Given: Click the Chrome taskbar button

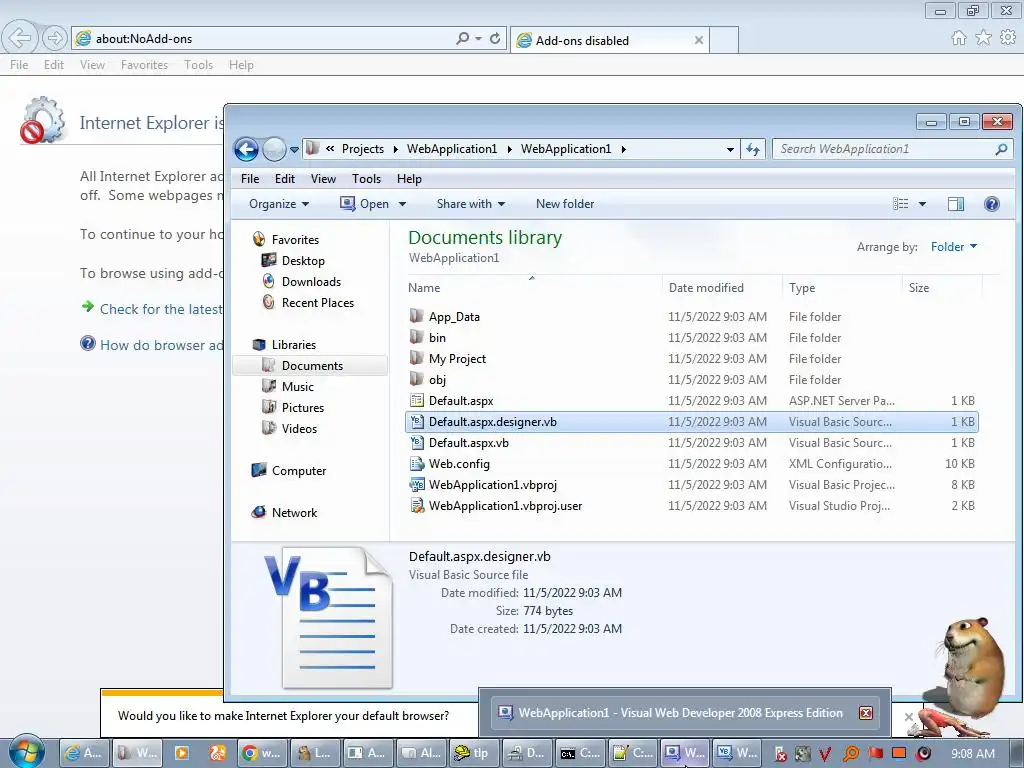Looking at the screenshot, I should click(x=261, y=753).
